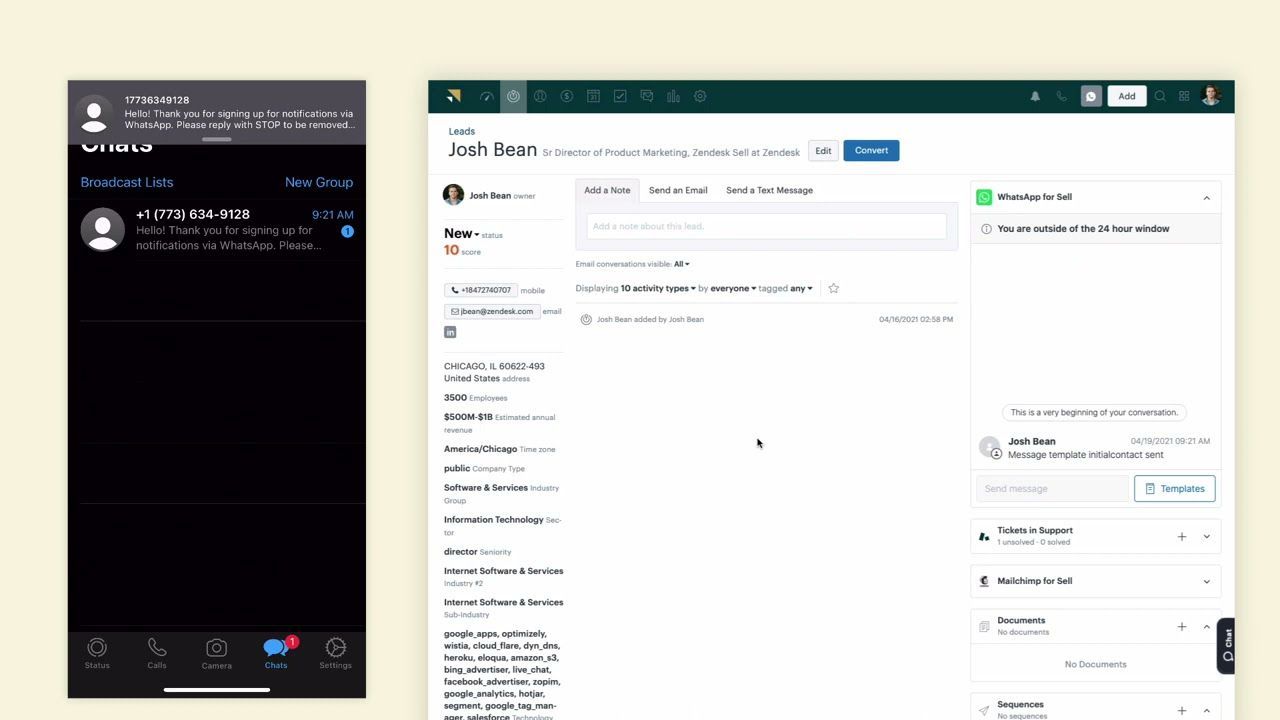Screen dimensions: 1280x720
Task: Click the phone dialer icon in Sell header
Action: tap(1062, 96)
